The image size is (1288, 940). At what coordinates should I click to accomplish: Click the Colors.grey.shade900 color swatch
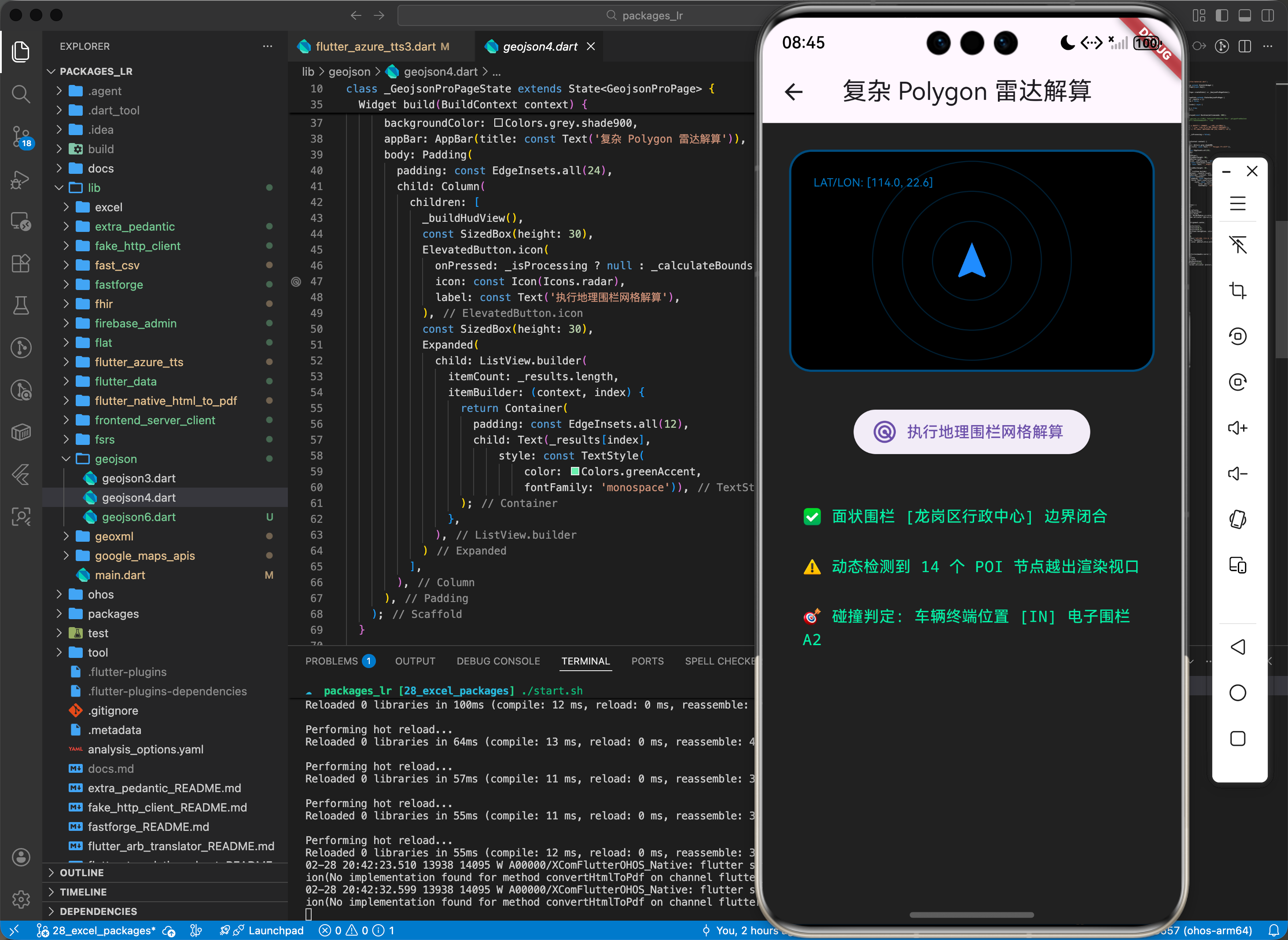click(498, 123)
